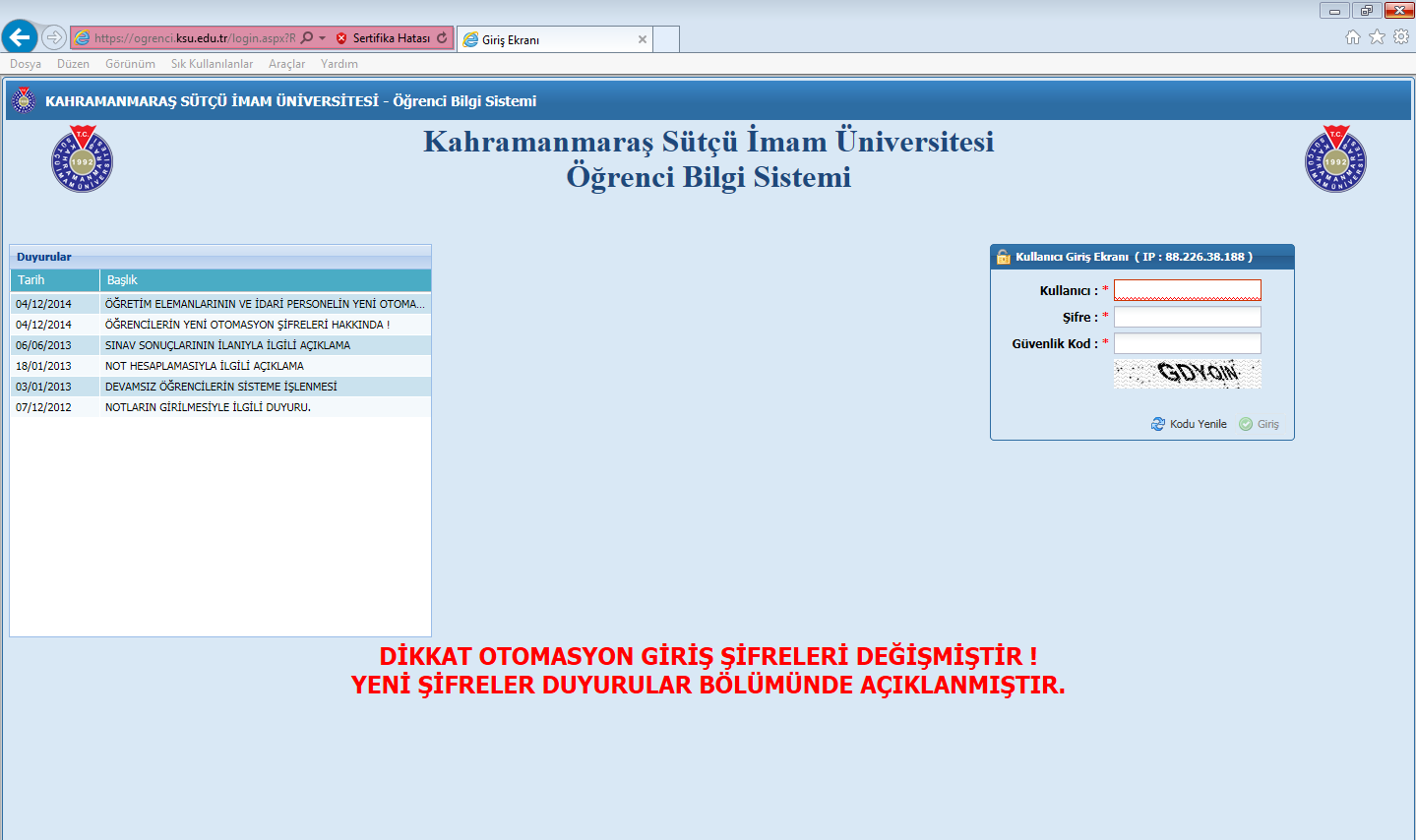Open the Düzen menu
The width and height of the screenshot is (1416, 840).
73,64
